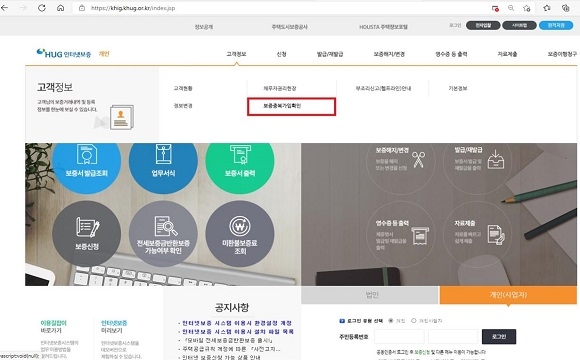Select the 개인 login type radio button
The width and height of the screenshot is (580, 360).
tap(391, 321)
